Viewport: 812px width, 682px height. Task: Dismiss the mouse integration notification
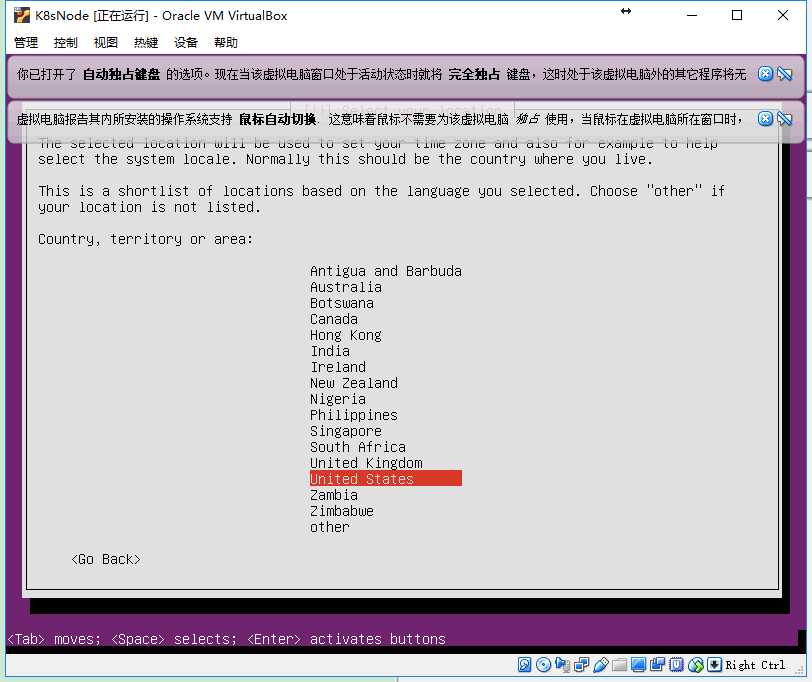[x=765, y=119]
